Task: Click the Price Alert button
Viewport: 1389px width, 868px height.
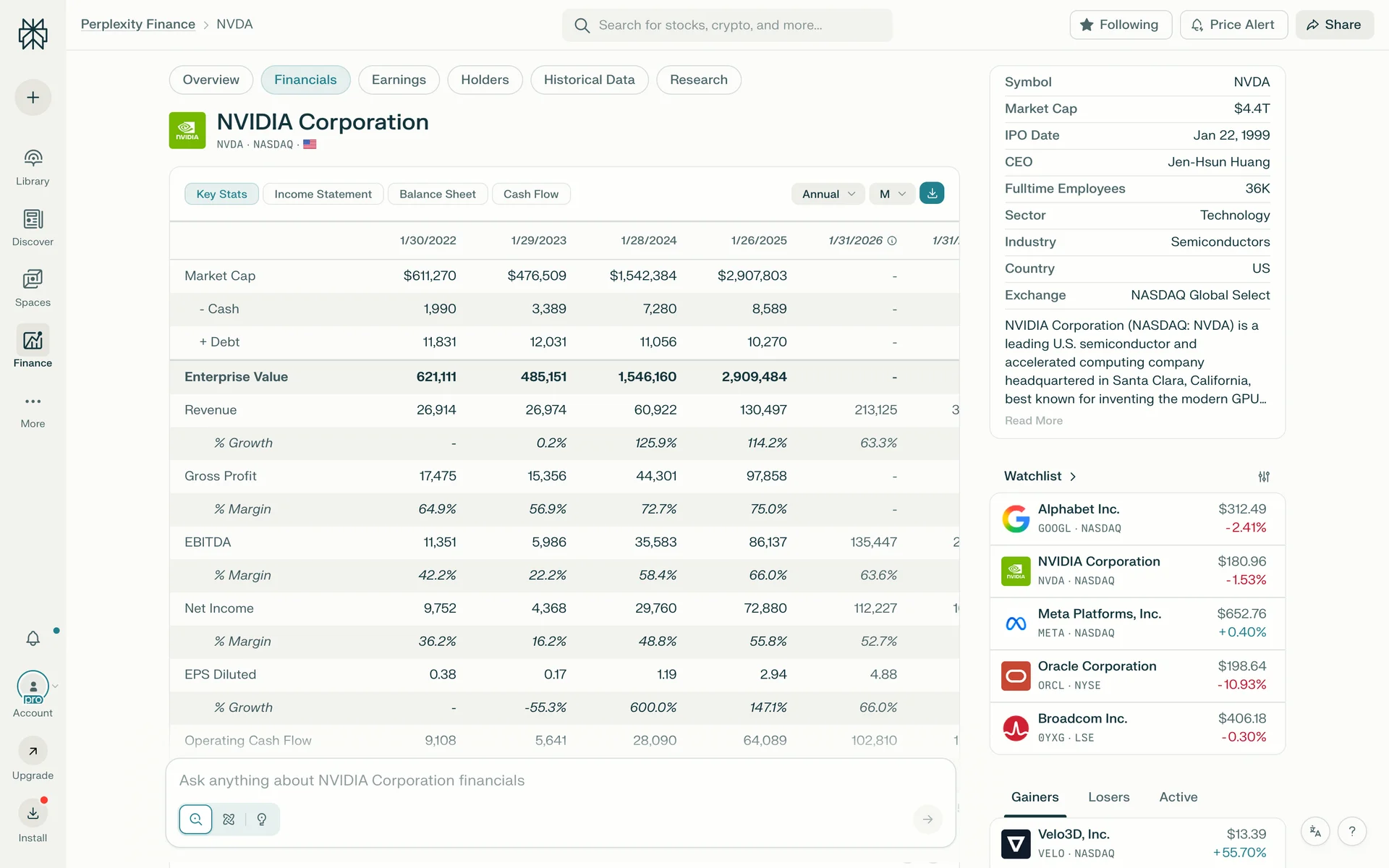Action: click(x=1233, y=25)
